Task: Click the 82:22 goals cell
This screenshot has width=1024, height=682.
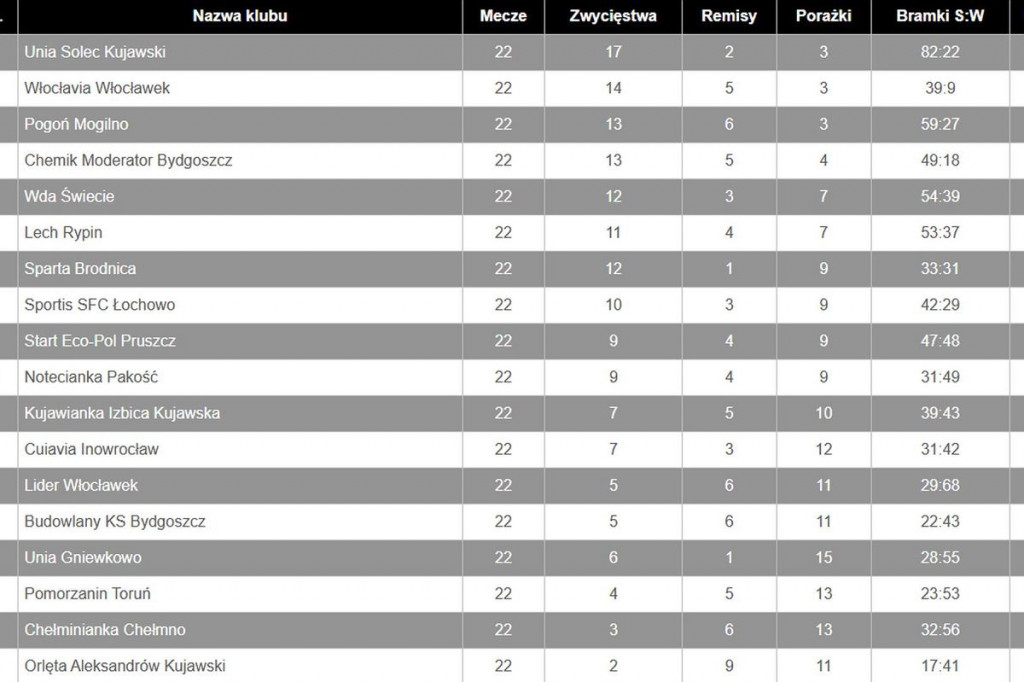Action: 940,52
